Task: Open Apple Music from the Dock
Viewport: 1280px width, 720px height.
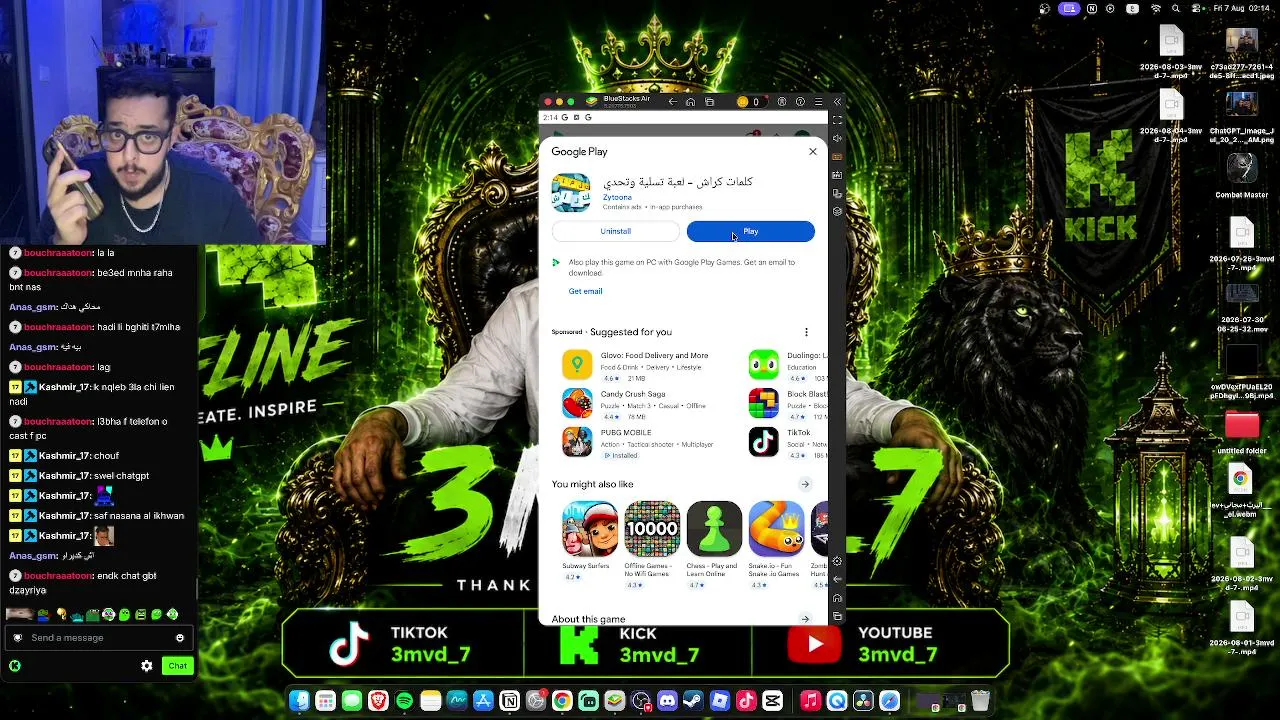Action: pos(811,701)
